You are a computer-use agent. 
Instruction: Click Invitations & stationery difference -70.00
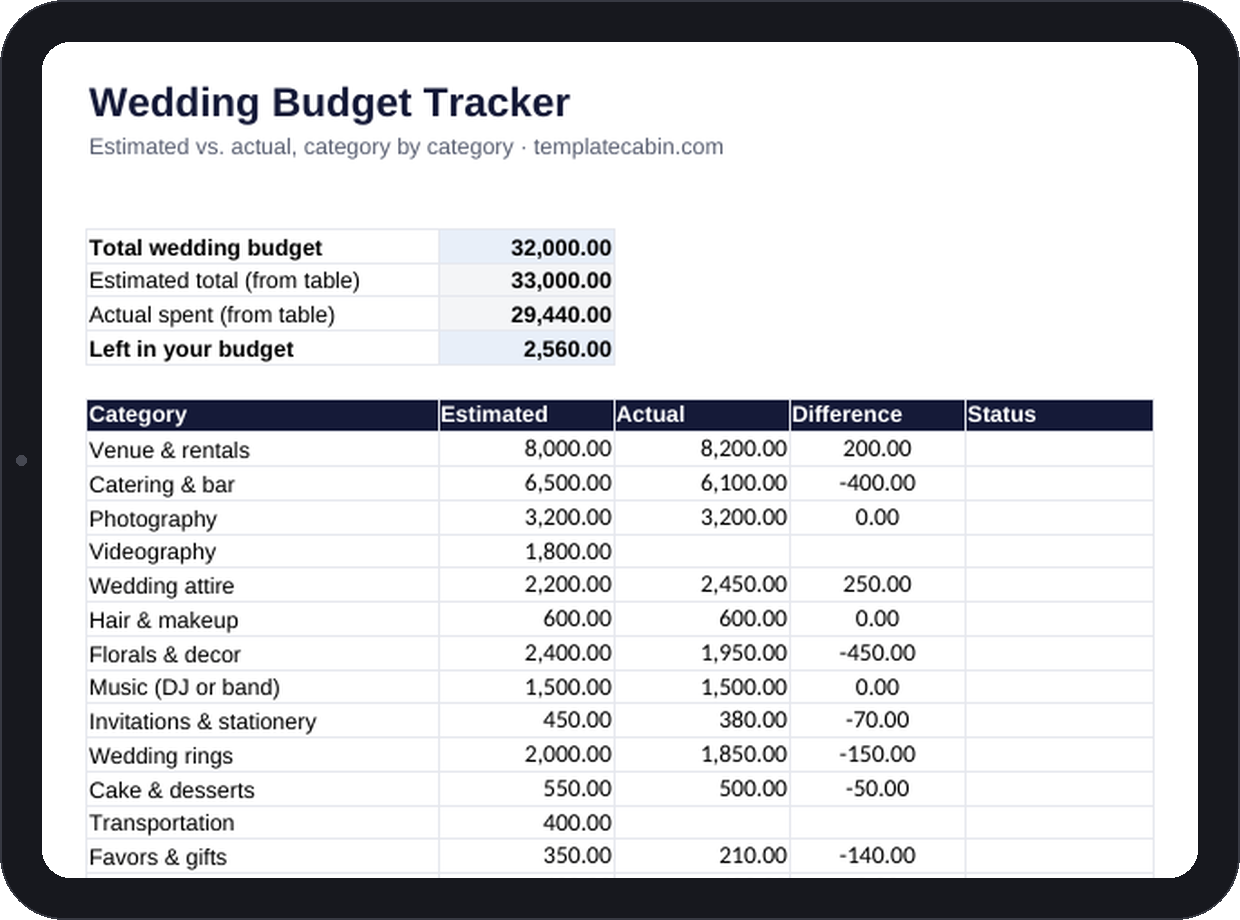[878, 721]
